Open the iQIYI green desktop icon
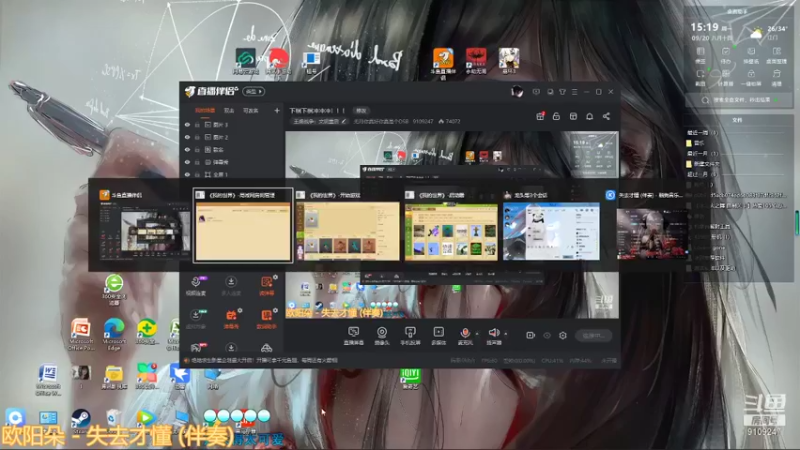Viewport: 800px width, 450px height. 410,379
